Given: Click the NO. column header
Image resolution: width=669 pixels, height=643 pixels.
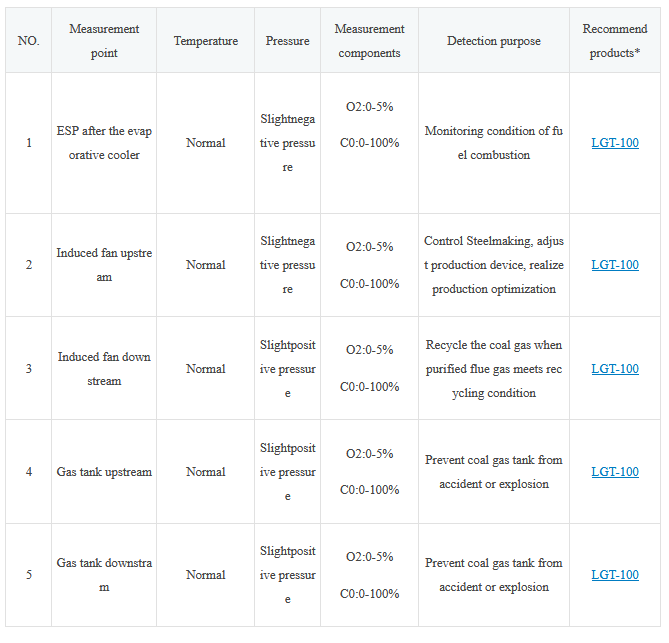Looking at the screenshot, I should click(x=29, y=41).
